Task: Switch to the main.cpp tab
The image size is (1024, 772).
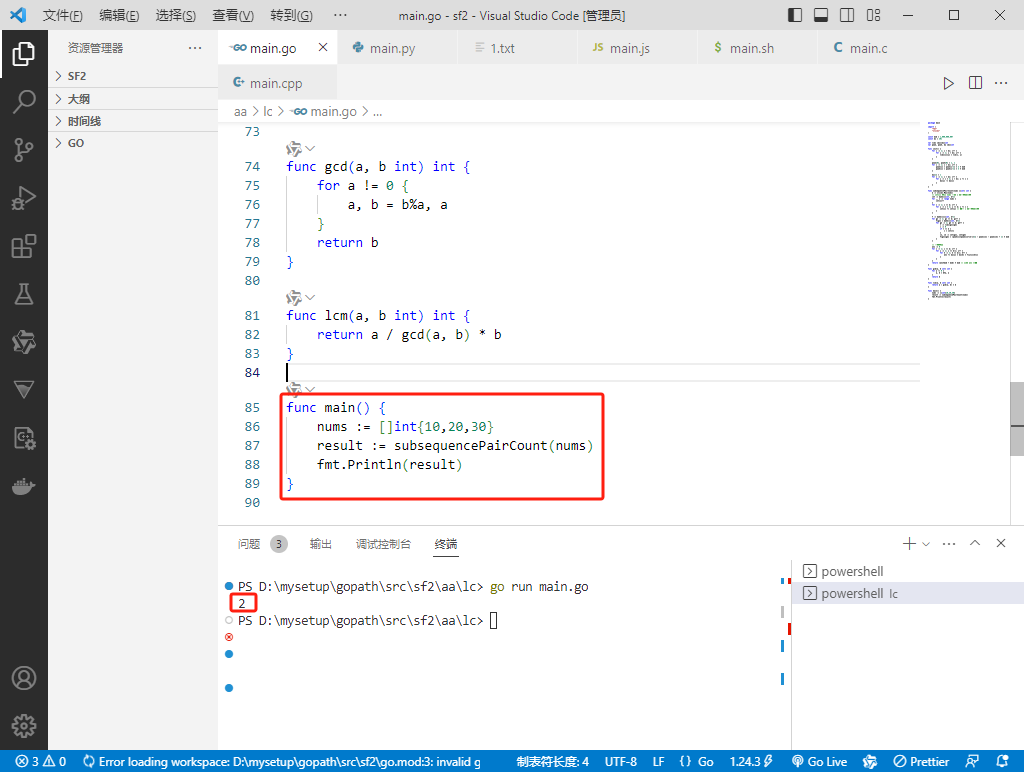Action: tap(276, 83)
